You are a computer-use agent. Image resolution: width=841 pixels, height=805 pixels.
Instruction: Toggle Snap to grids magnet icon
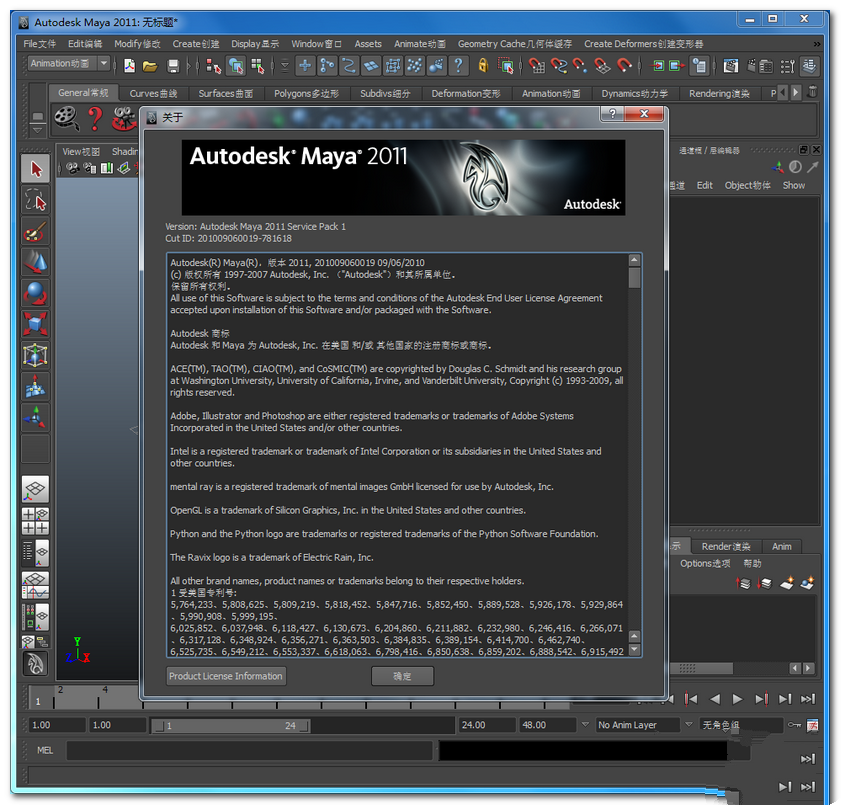tap(536, 66)
